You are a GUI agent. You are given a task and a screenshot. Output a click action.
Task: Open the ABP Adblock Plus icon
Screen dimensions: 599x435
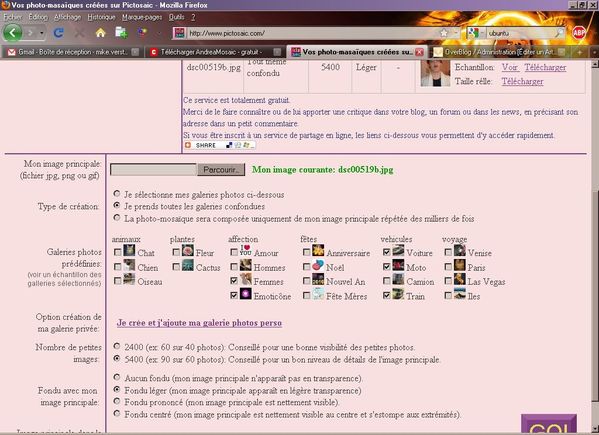pyautogui.click(x=579, y=33)
